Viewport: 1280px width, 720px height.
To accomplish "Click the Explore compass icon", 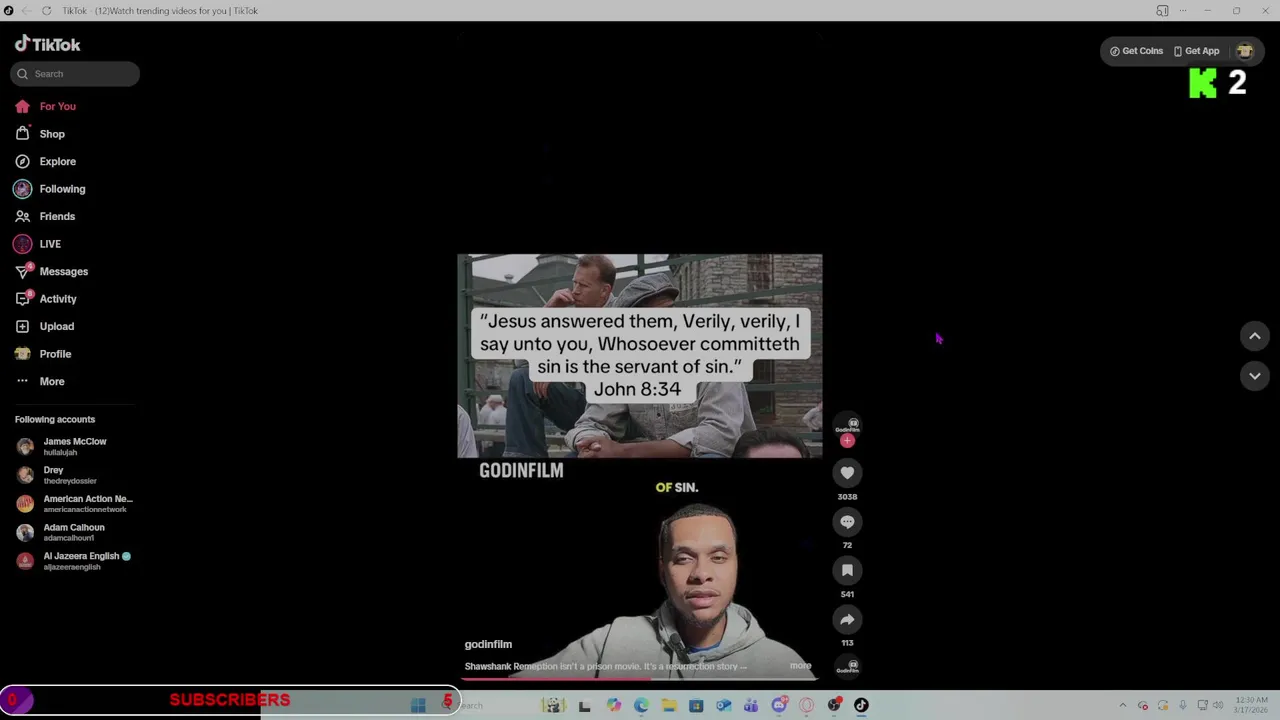I will pyautogui.click(x=22, y=161).
